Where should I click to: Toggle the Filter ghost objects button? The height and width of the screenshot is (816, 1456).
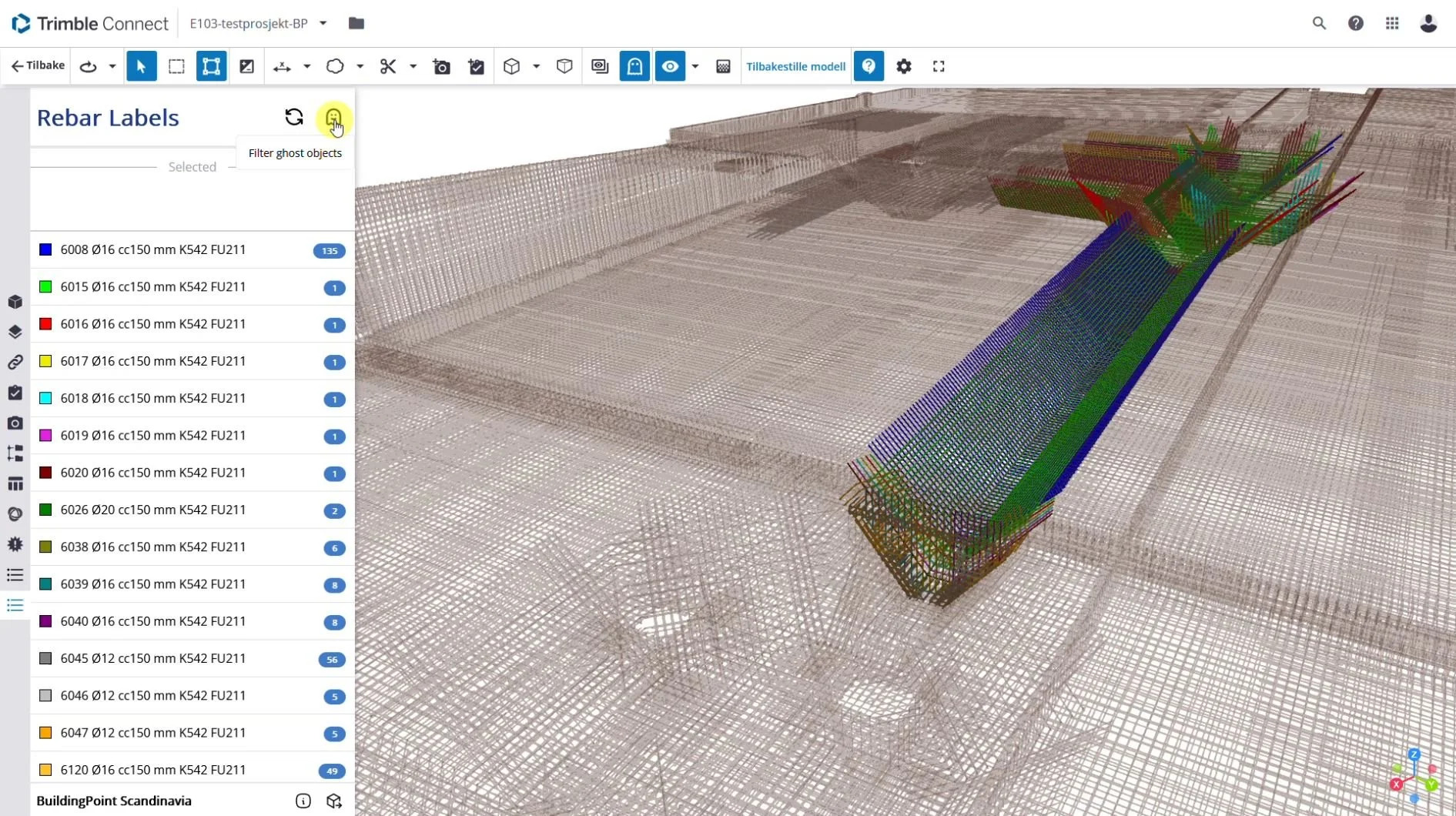coord(333,118)
